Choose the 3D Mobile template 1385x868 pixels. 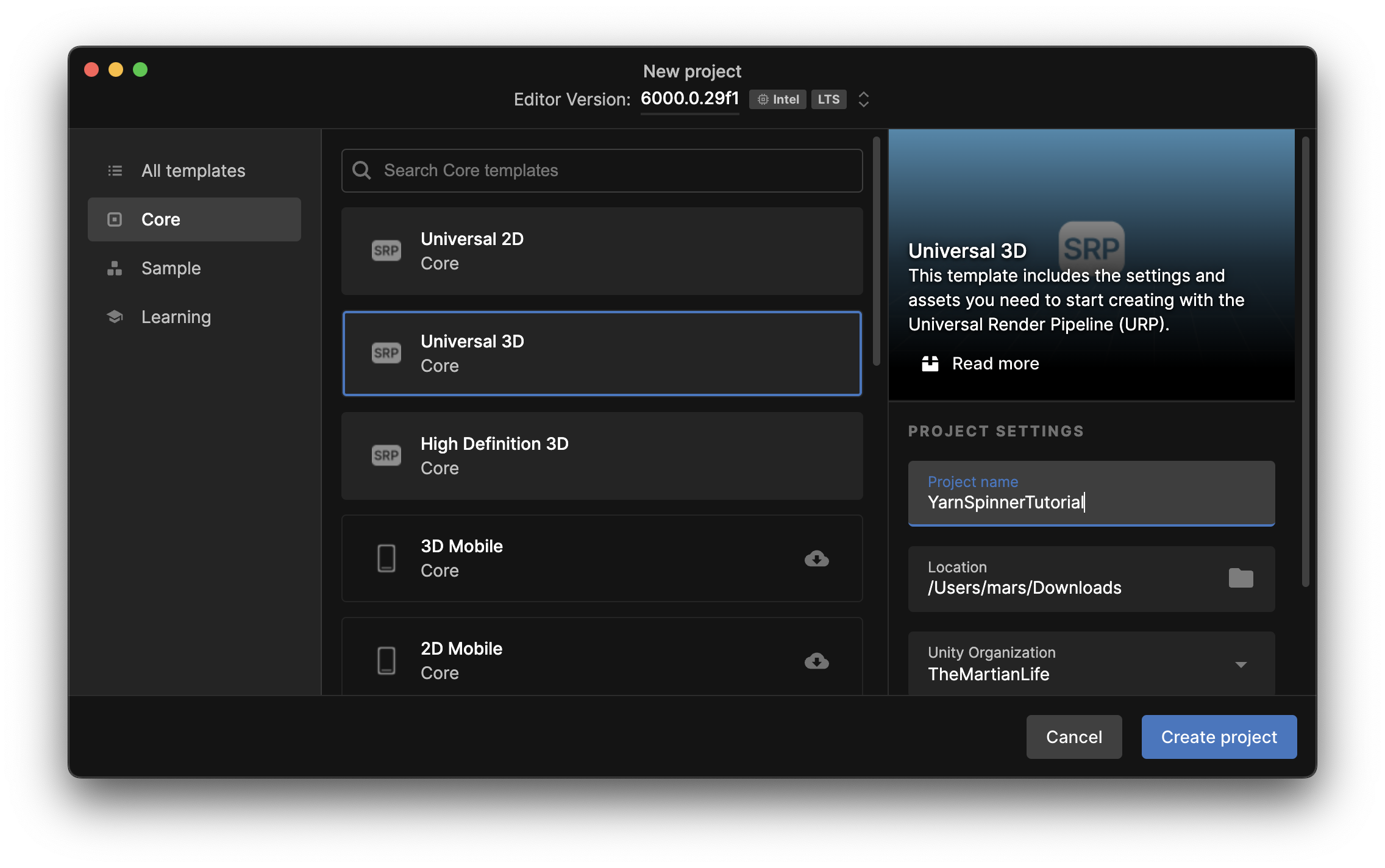pos(602,558)
